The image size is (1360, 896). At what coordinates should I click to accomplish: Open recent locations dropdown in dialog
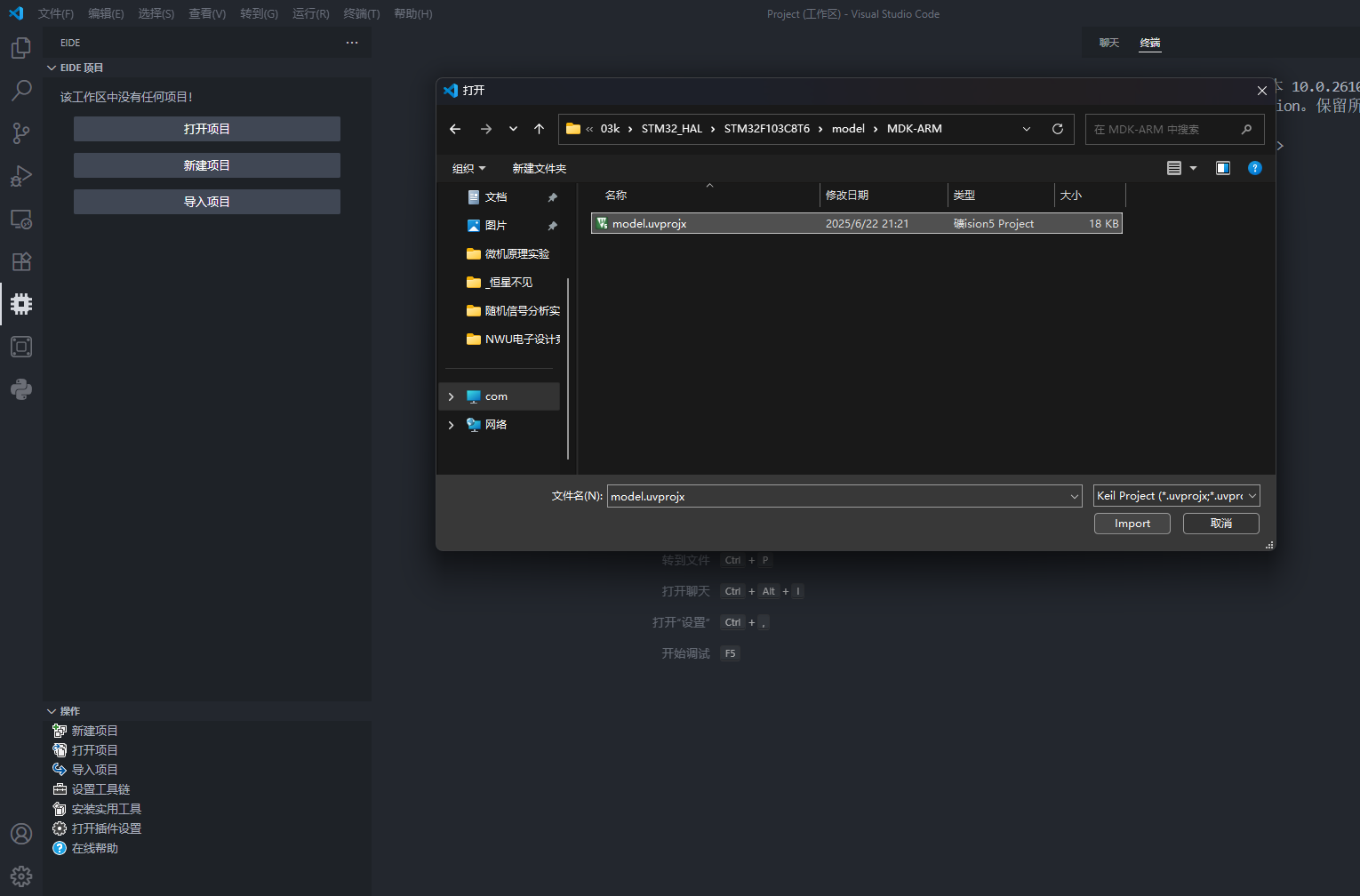(x=513, y=129)
